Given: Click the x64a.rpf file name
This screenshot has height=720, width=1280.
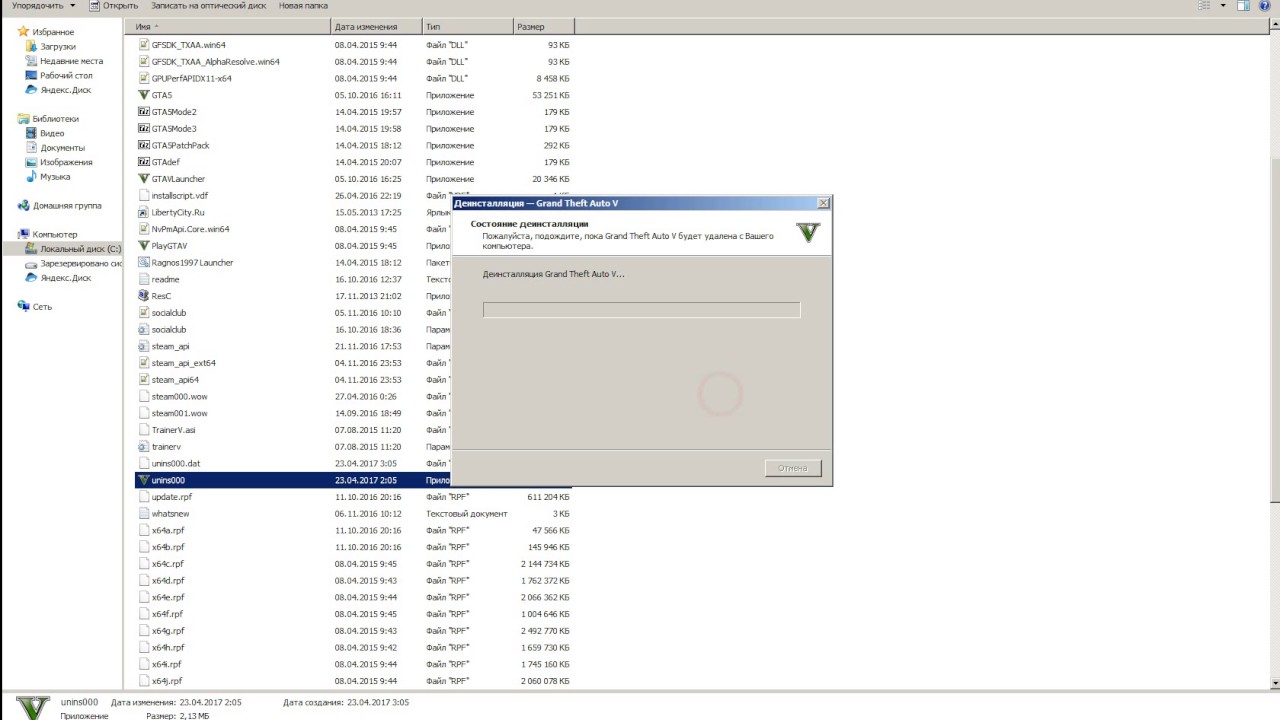Looking at the screenshot, I should point(168,530).
